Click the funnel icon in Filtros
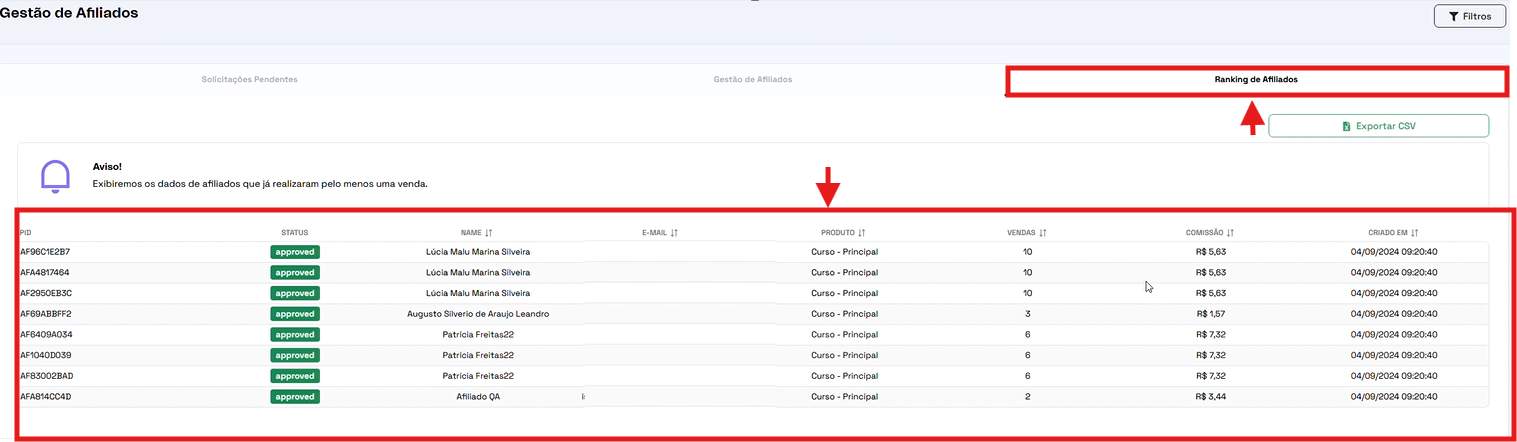The width and height of the screenshot is (1517, 442). pyautogui.click(x=1452, y=17)
